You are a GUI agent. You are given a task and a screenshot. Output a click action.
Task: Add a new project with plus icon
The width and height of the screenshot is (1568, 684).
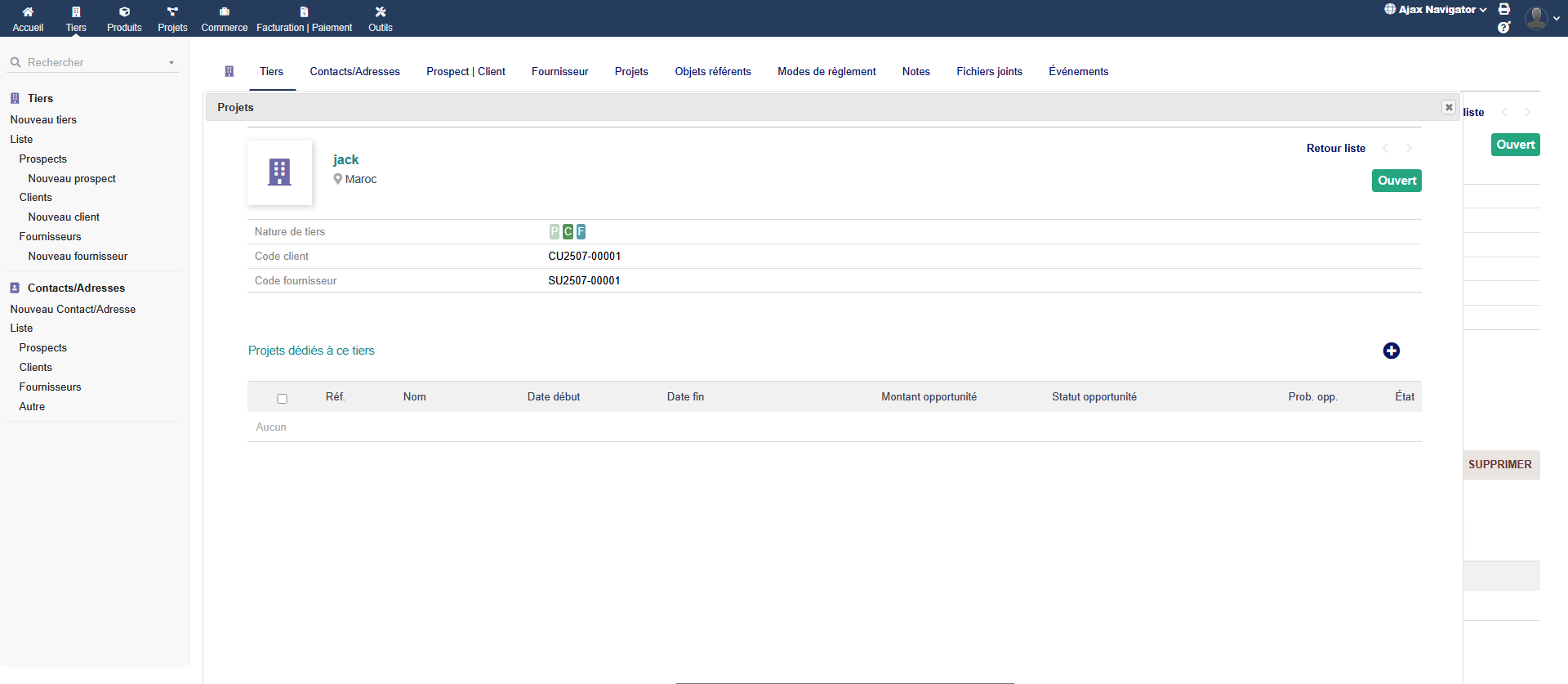click(1391, 351)
